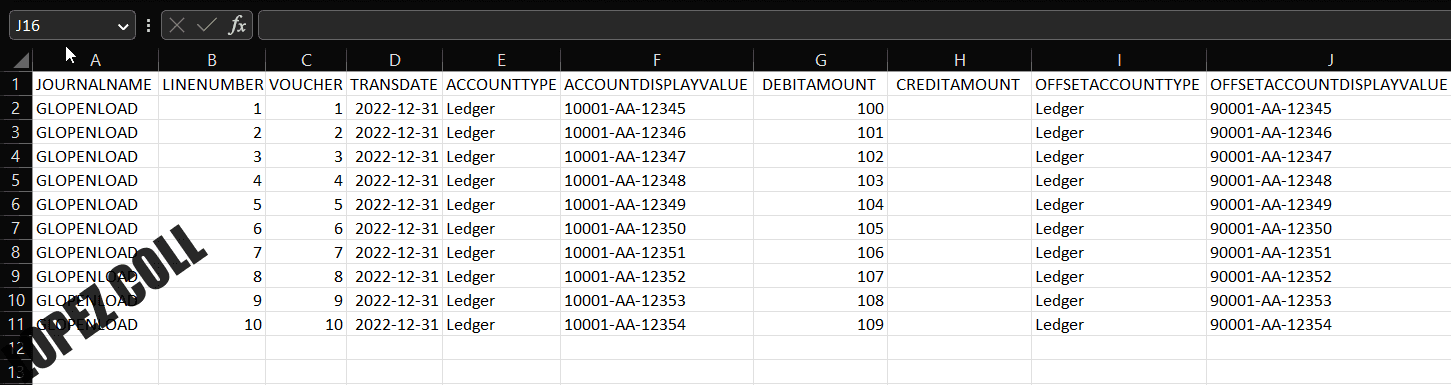Click the formula bar options dots handle
Viewport: 1451px width, 385px height.
tap(148, 26)
